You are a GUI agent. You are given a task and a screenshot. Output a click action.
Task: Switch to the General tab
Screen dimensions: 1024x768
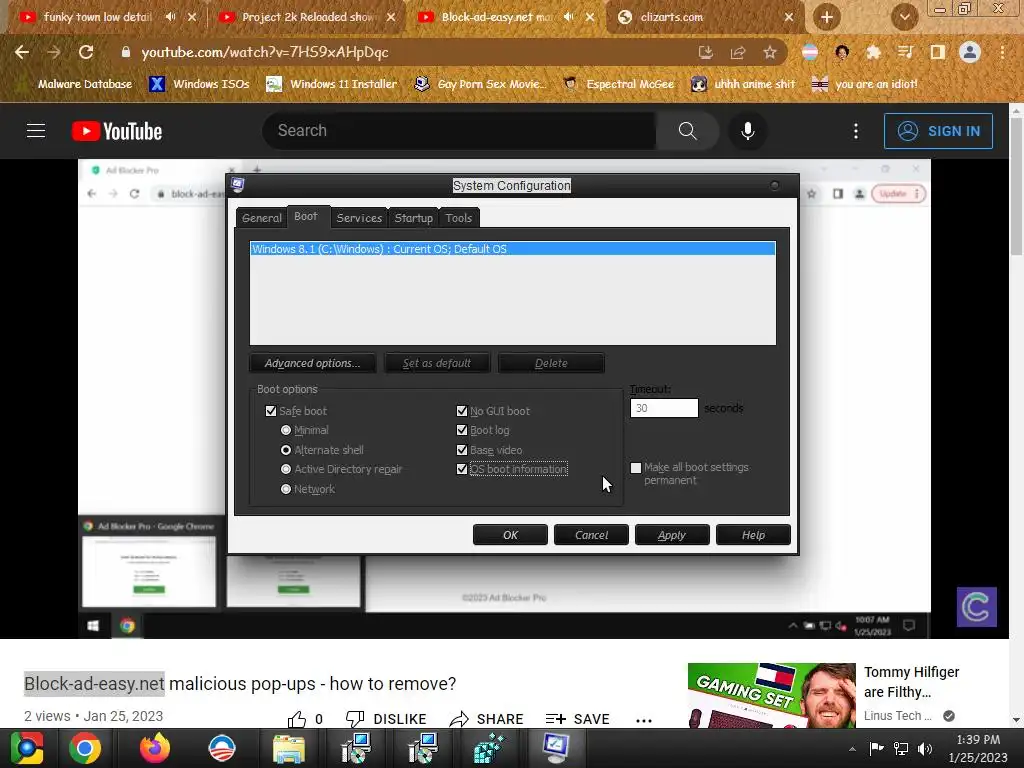point(262,218)
